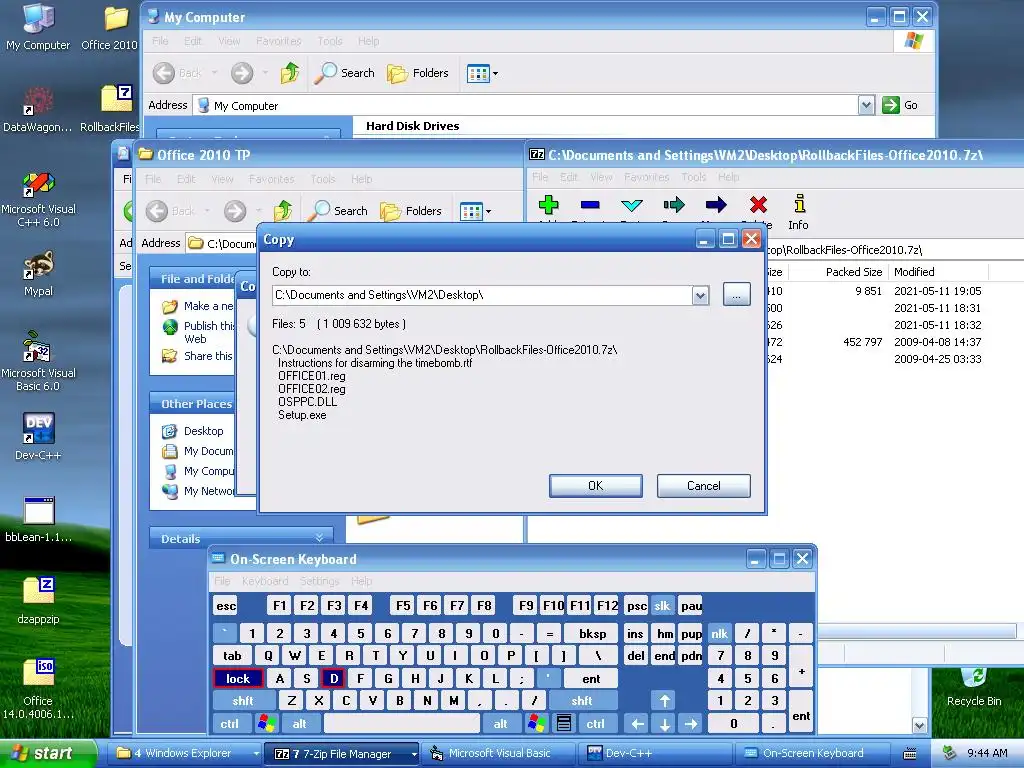
Task: Open the Favorites menu in My Computer window
Action: [x=278, y=41]
